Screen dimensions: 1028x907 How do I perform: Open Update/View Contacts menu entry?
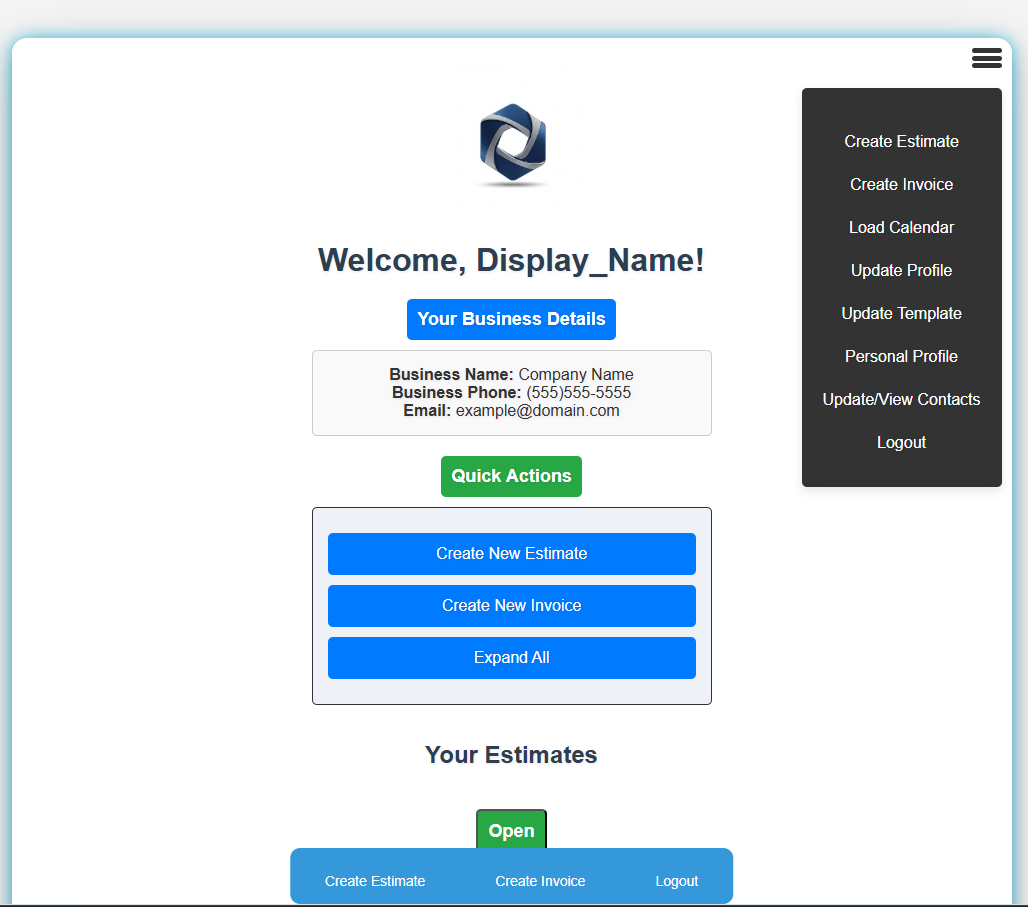pyautogui.click(x=901, y=399)
